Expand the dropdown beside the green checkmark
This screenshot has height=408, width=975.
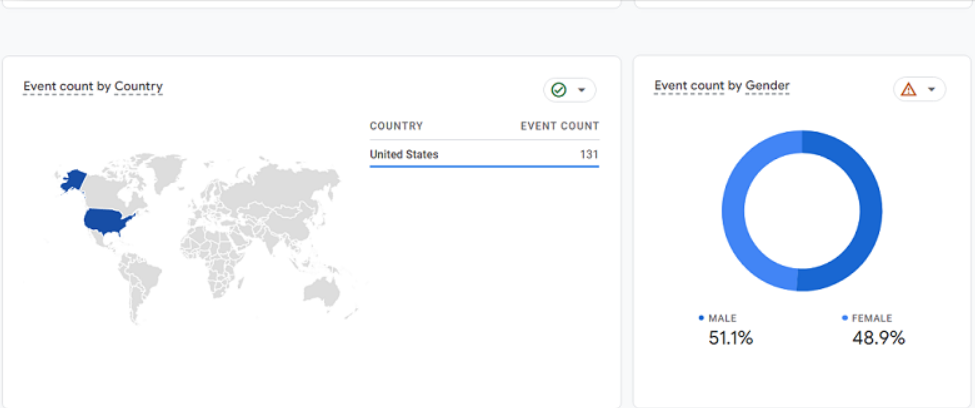point(582,90)
